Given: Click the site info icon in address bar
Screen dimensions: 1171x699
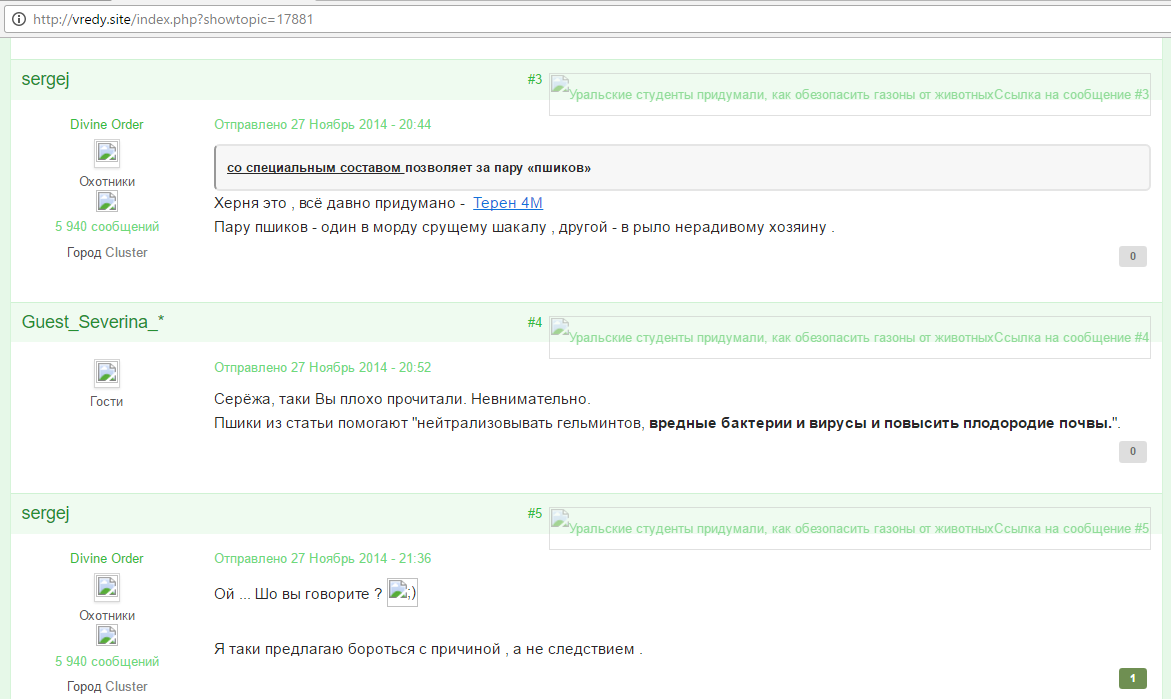Looking at the screenshot, I should point(18,19).
